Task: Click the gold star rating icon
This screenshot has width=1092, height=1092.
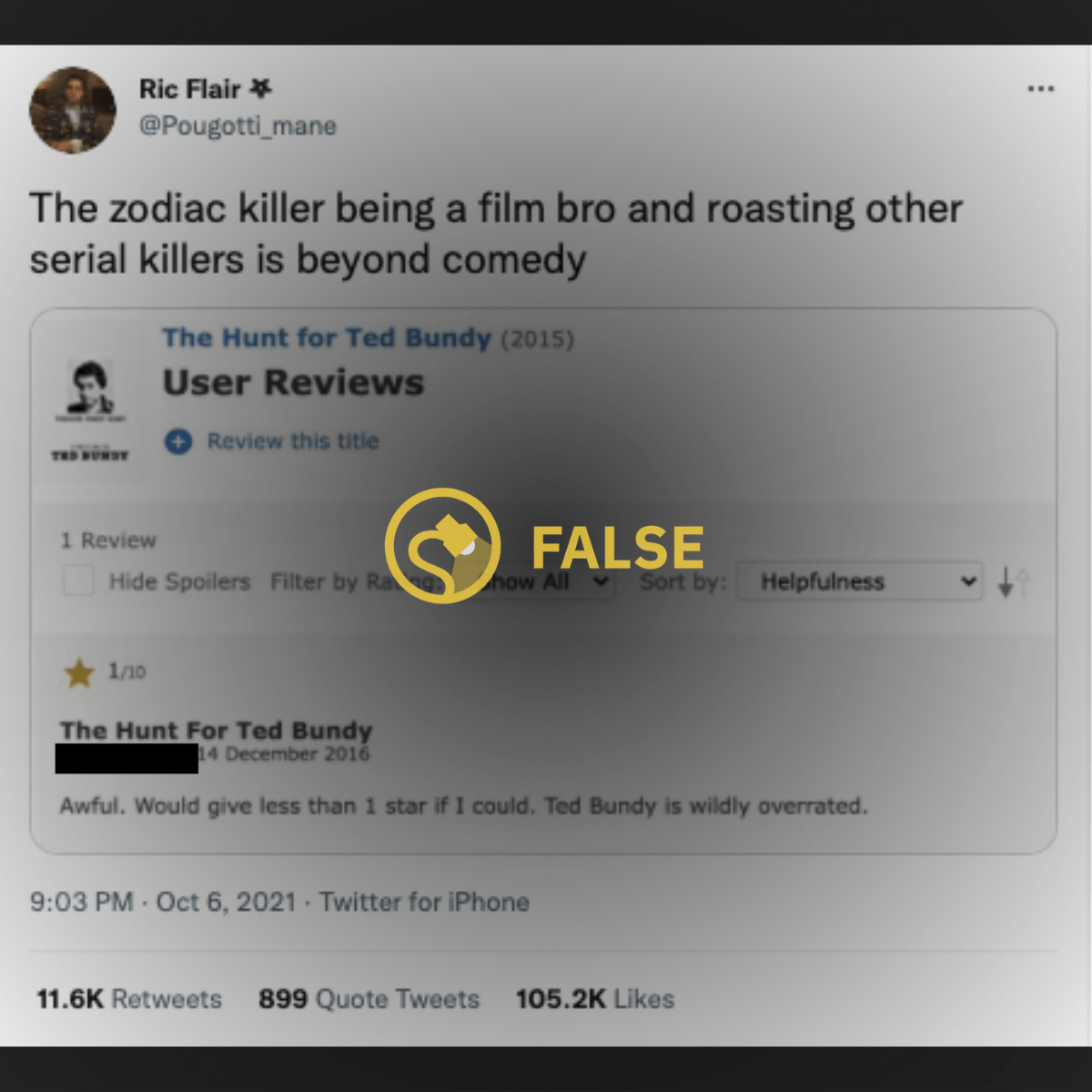Action: (79, 672)
